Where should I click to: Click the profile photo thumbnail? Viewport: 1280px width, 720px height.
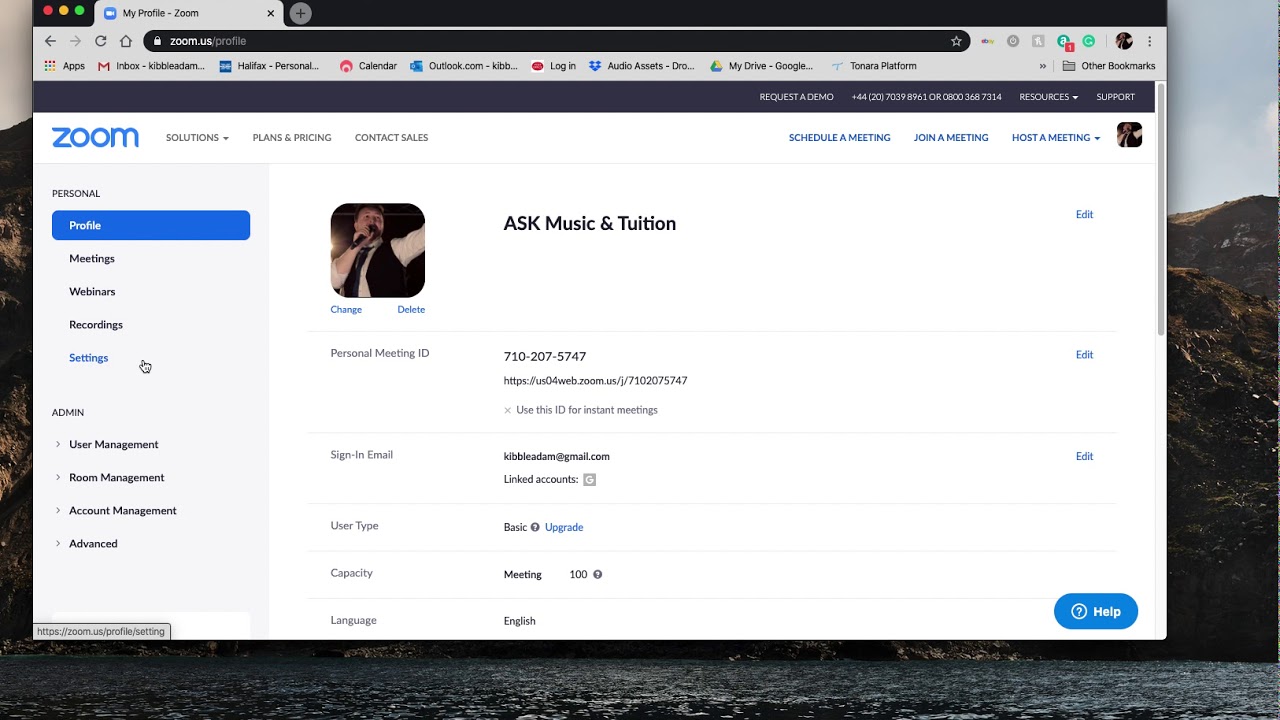[378, 251]
